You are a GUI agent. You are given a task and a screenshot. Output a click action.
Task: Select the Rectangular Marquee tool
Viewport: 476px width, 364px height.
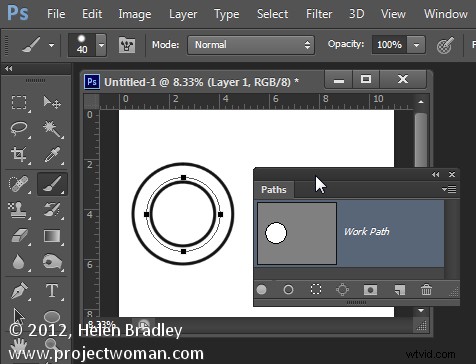(x=19, y=103)
